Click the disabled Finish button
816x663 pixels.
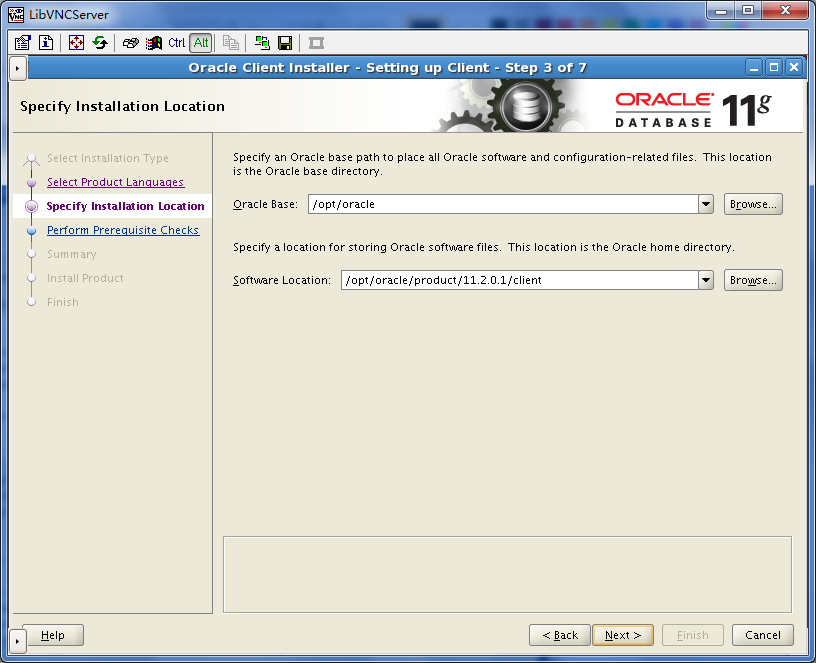693,635
